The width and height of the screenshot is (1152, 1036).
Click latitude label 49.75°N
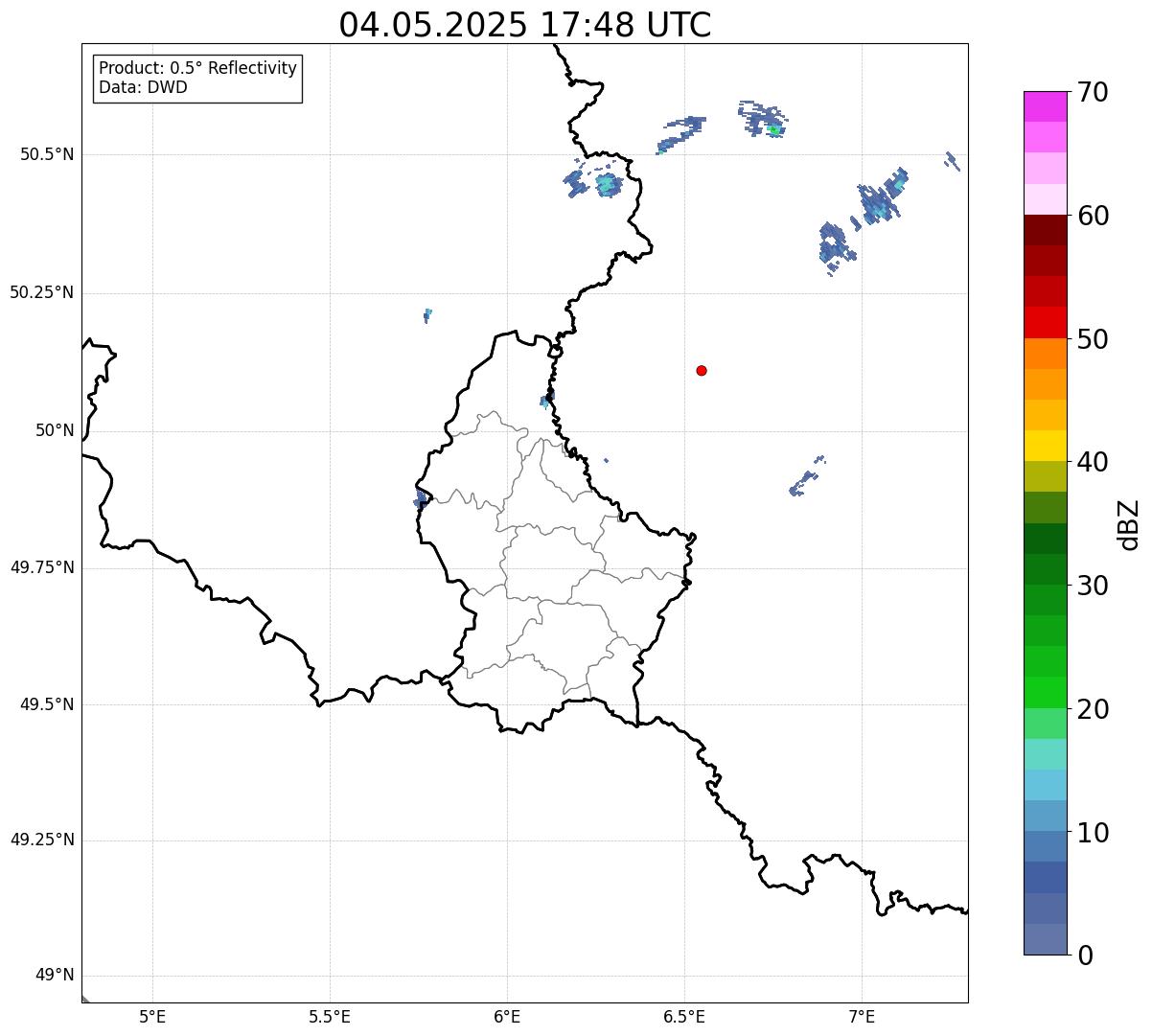click(42, 567)
